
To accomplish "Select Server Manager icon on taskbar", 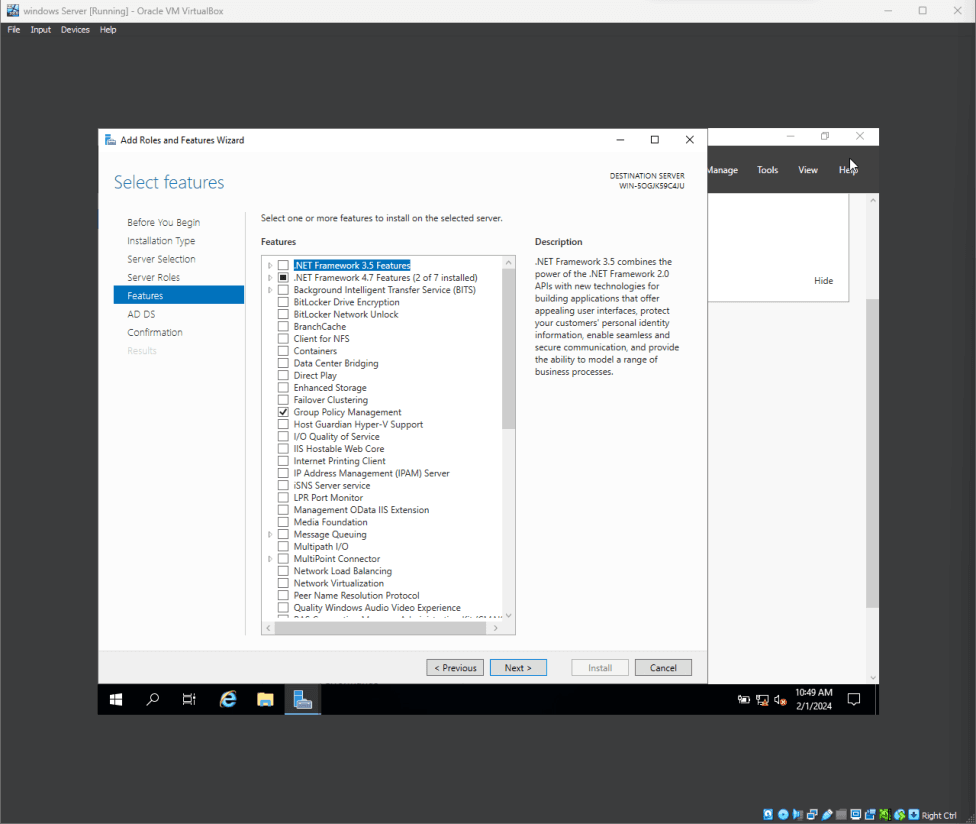I will point(303,700).
